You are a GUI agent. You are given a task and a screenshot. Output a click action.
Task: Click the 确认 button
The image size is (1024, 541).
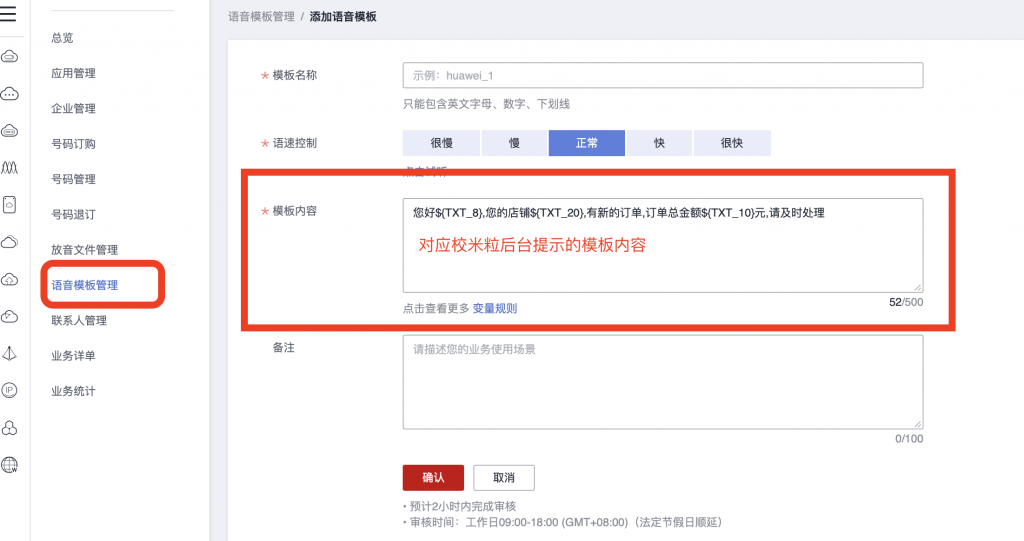[433, 478]
